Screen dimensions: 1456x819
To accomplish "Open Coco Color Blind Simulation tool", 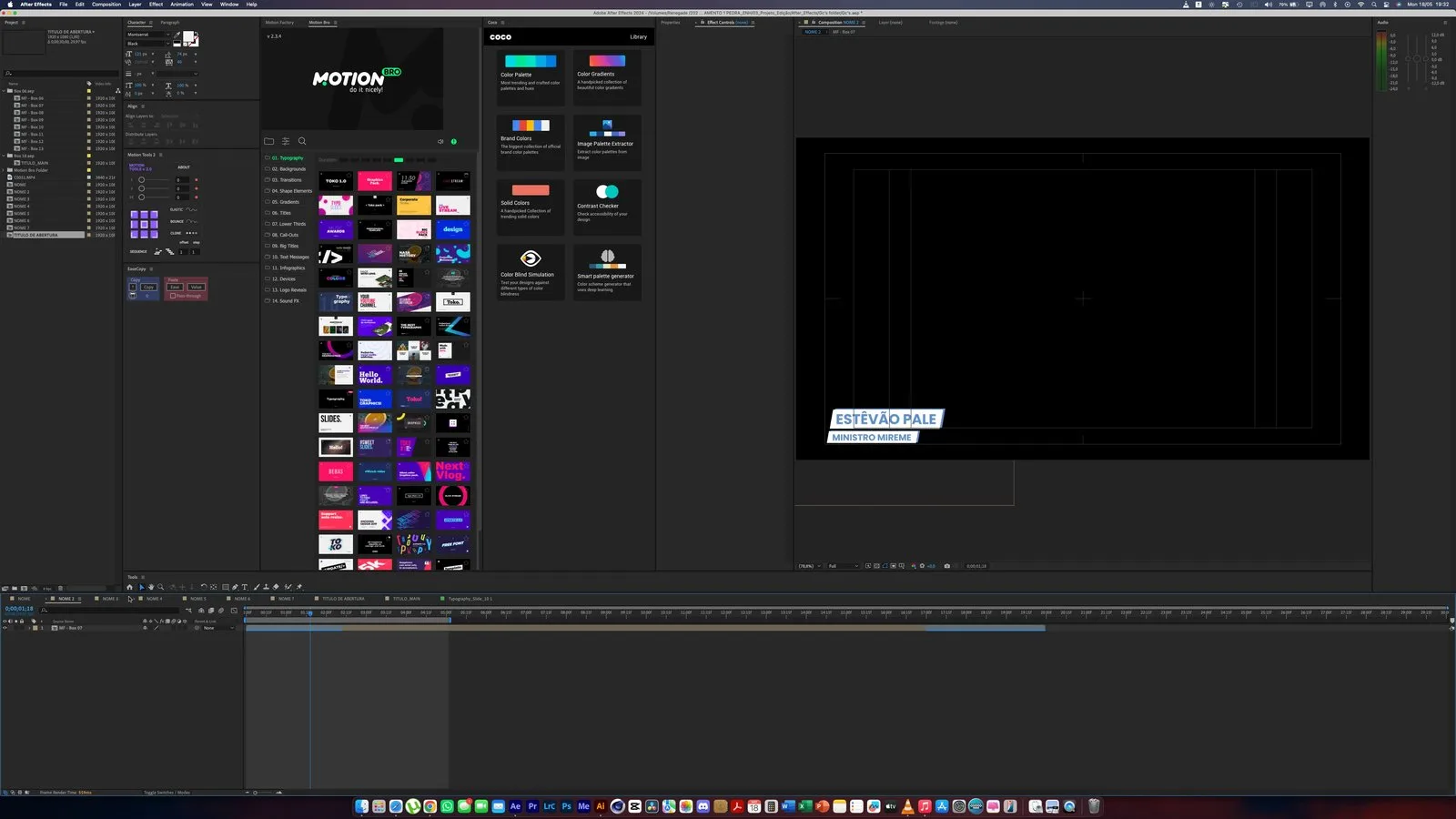I will point(531,271).
